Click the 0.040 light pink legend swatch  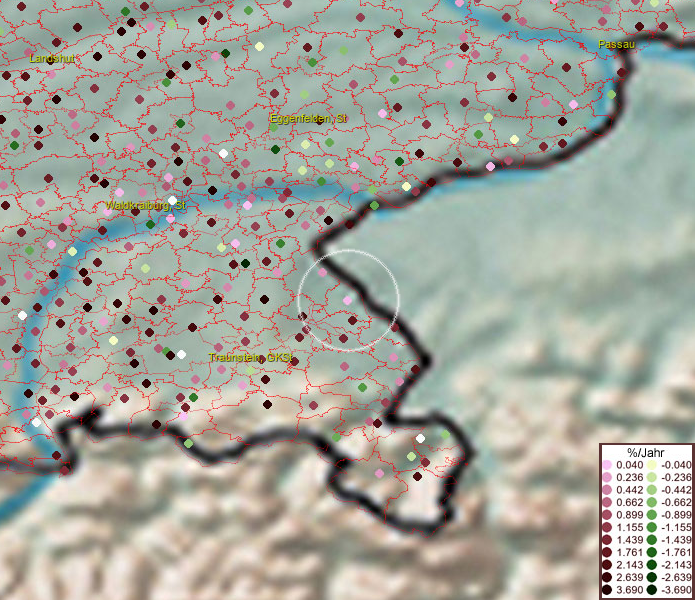pyautogui.click(x=608, y=466)
